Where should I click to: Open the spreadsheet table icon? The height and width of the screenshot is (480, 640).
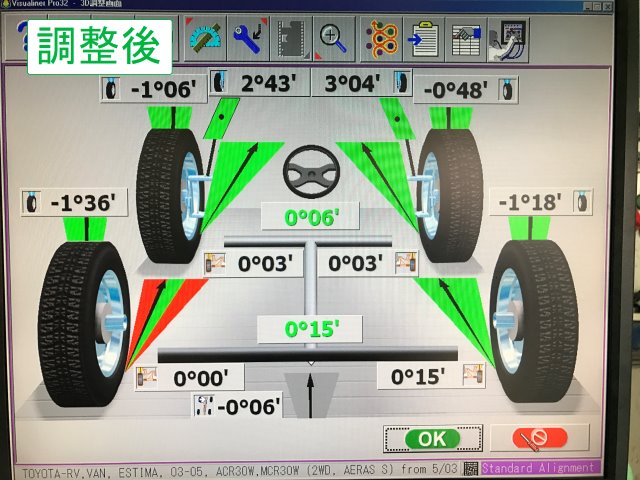(466, 37)
